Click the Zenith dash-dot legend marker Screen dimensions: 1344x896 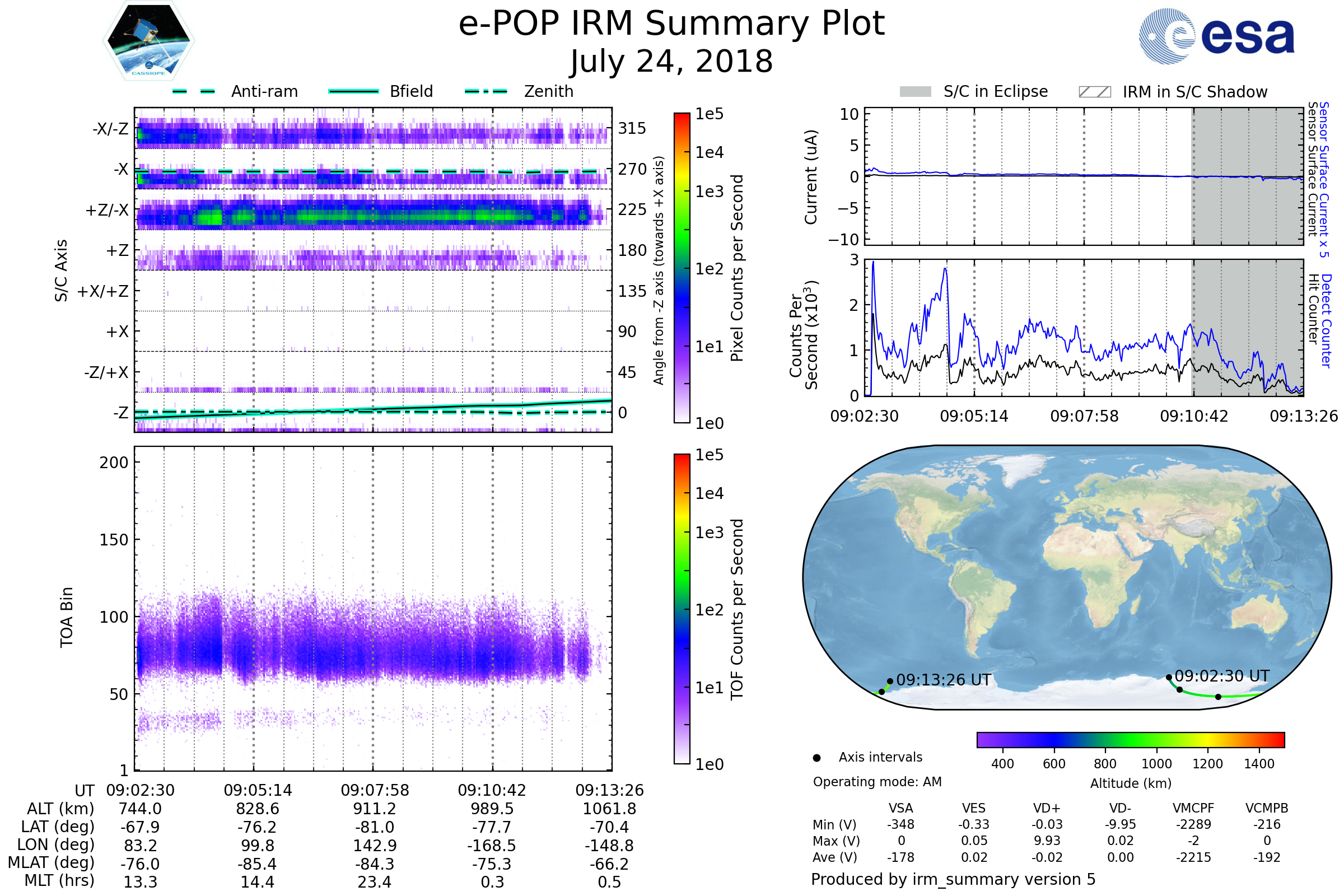(x=486, y=91)
